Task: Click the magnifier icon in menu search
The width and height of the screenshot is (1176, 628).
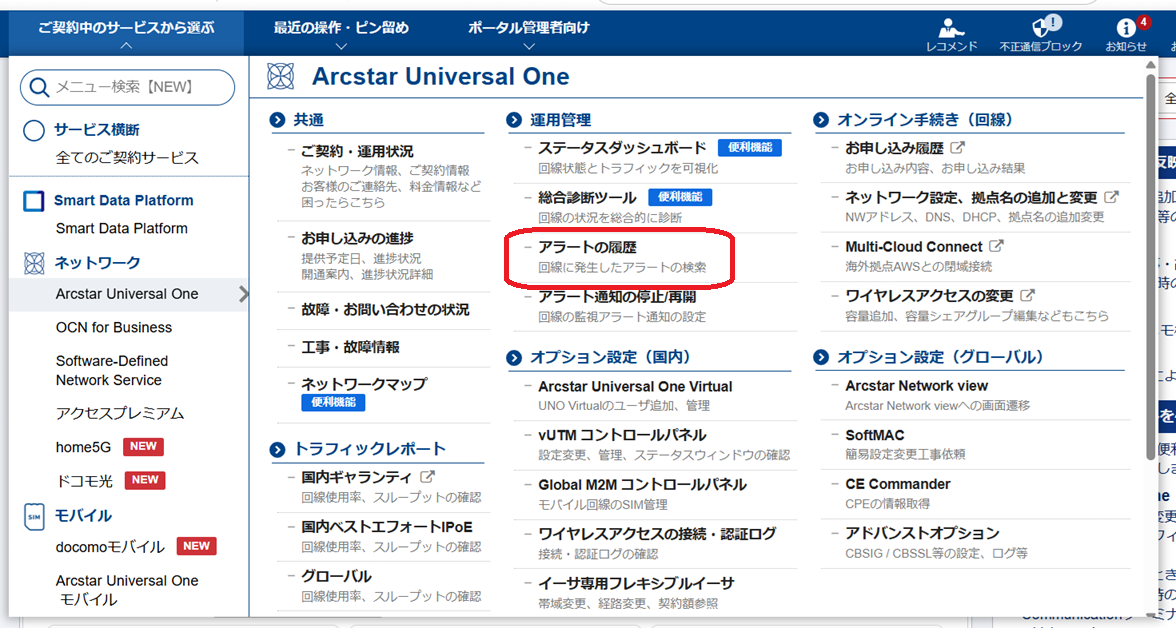Action: pos(38,88)
